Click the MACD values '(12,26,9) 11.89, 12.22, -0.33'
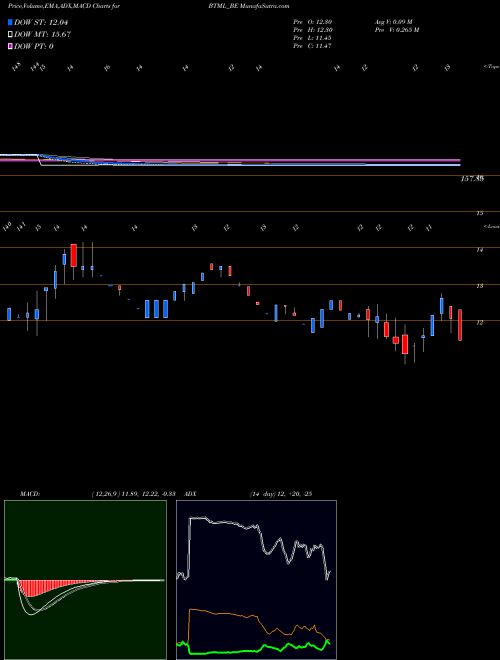This screenshot has width=500, height=660. coord(136,494)
